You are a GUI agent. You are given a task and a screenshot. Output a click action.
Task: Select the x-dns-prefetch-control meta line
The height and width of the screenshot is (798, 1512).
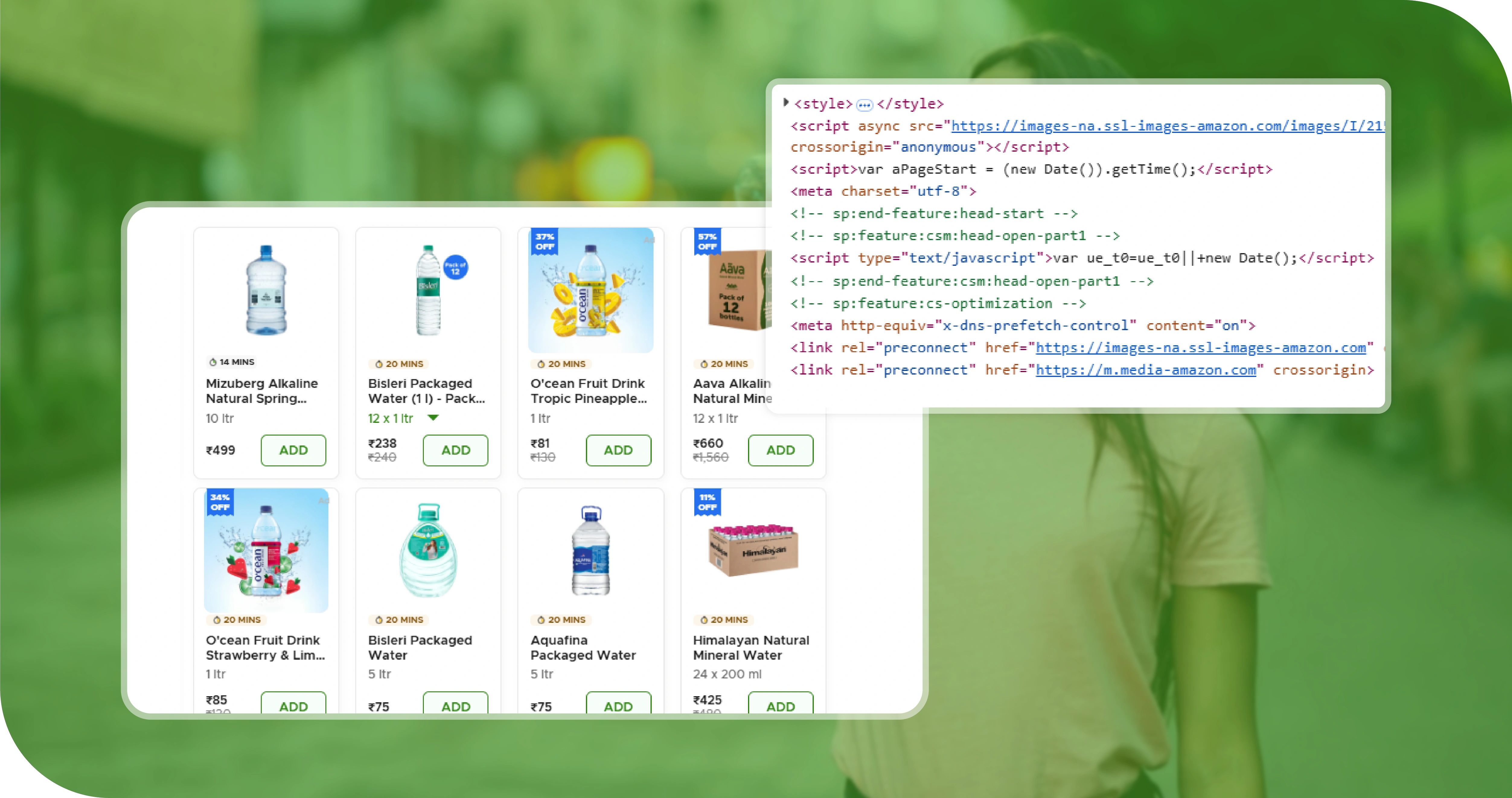pyautogui.click(x=1022, y=325)
